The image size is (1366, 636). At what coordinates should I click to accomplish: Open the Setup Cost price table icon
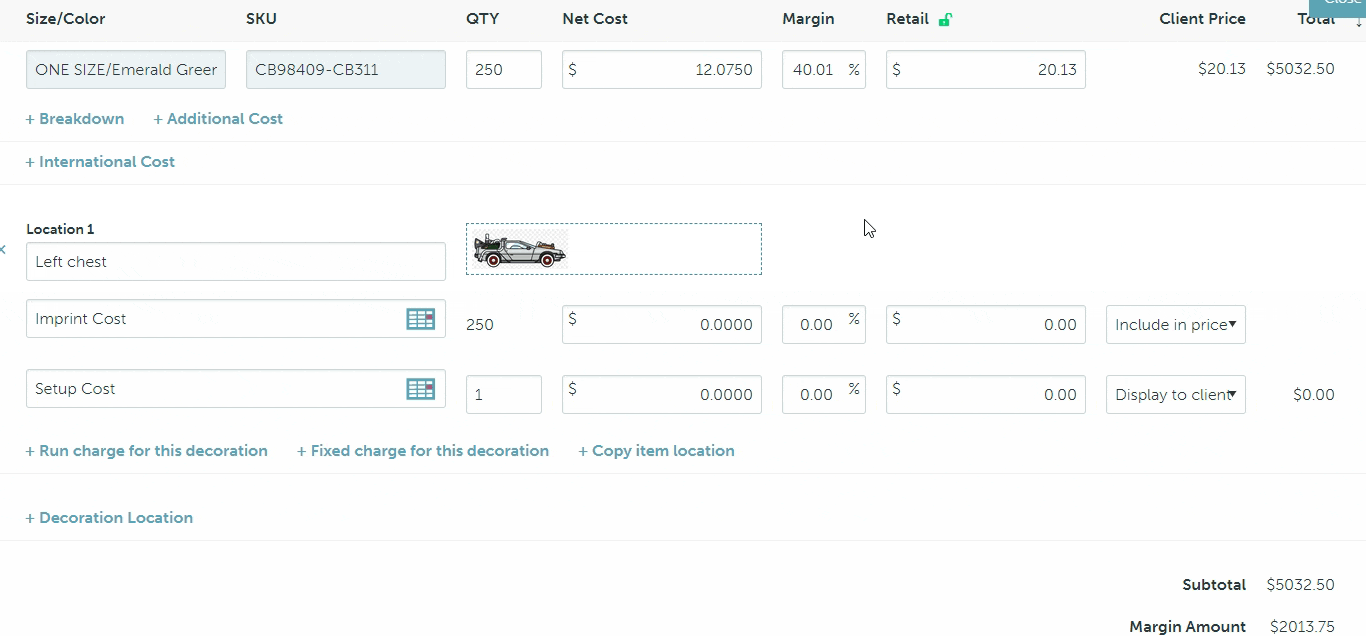420,389
